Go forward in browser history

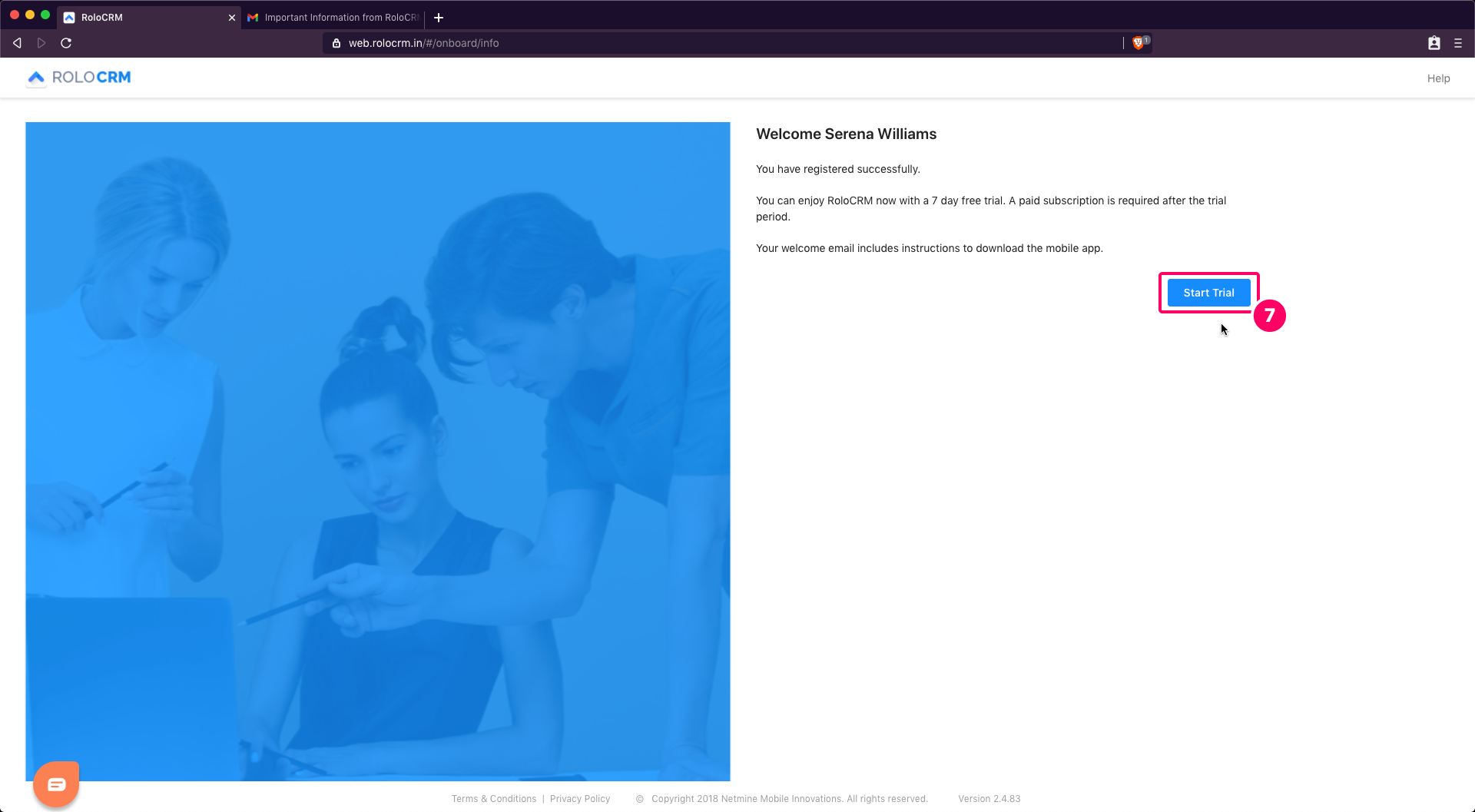41,43
